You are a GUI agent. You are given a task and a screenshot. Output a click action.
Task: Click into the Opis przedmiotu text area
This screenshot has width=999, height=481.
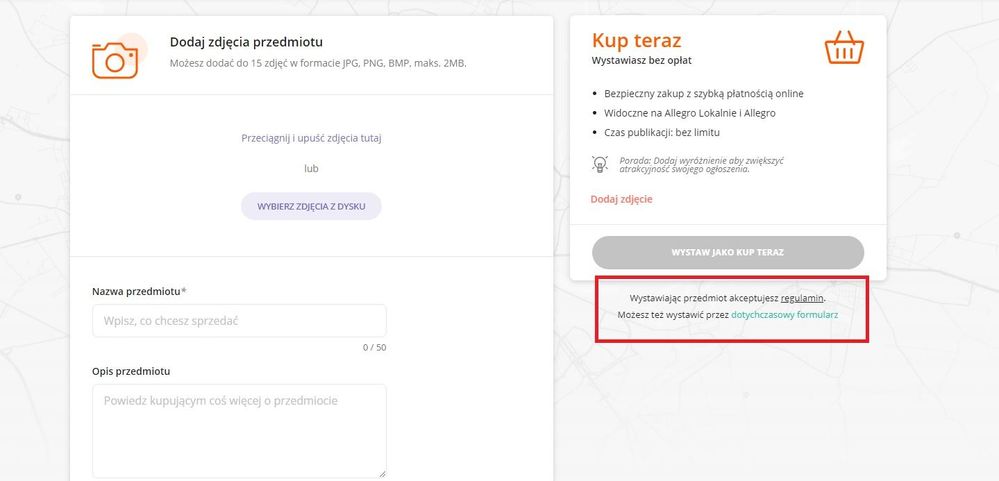[x=239, y=430]
